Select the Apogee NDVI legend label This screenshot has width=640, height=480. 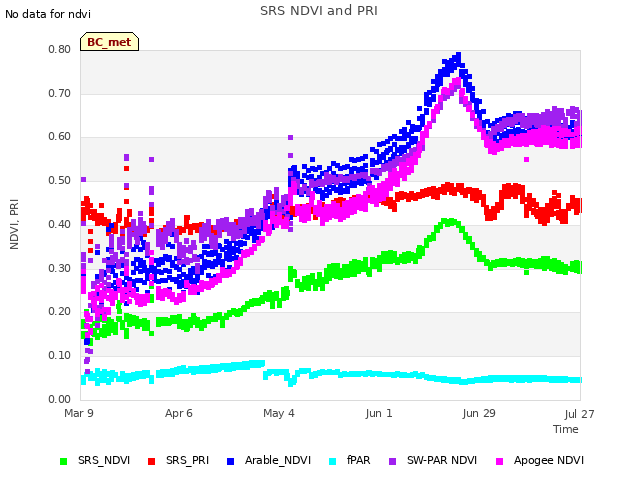[x=549, y=460]
